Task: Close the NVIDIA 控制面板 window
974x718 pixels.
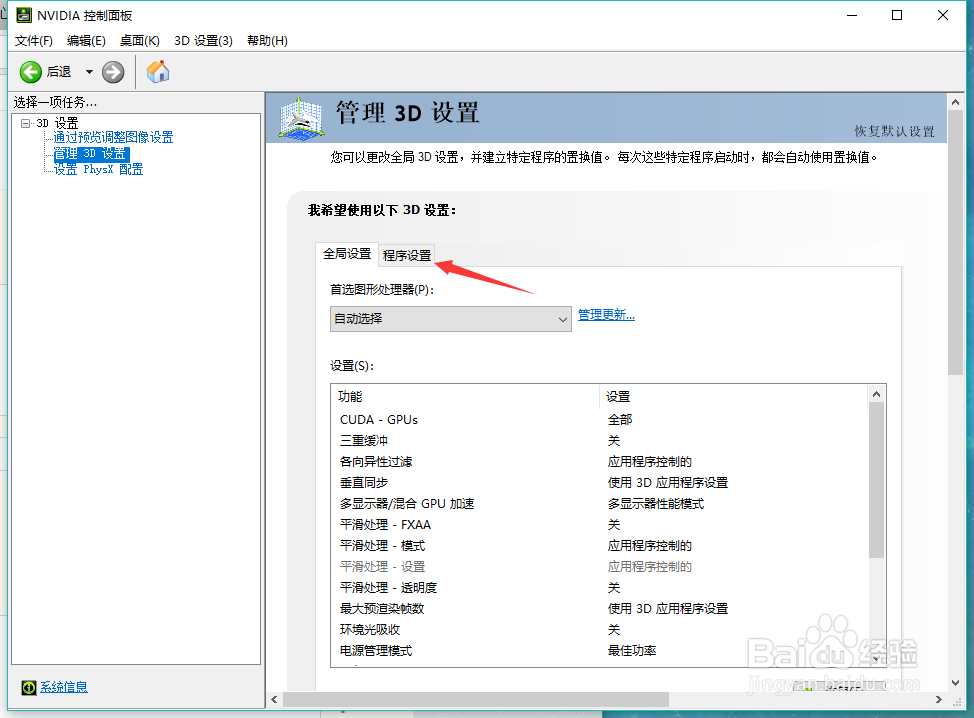Action: click(943, 15)
